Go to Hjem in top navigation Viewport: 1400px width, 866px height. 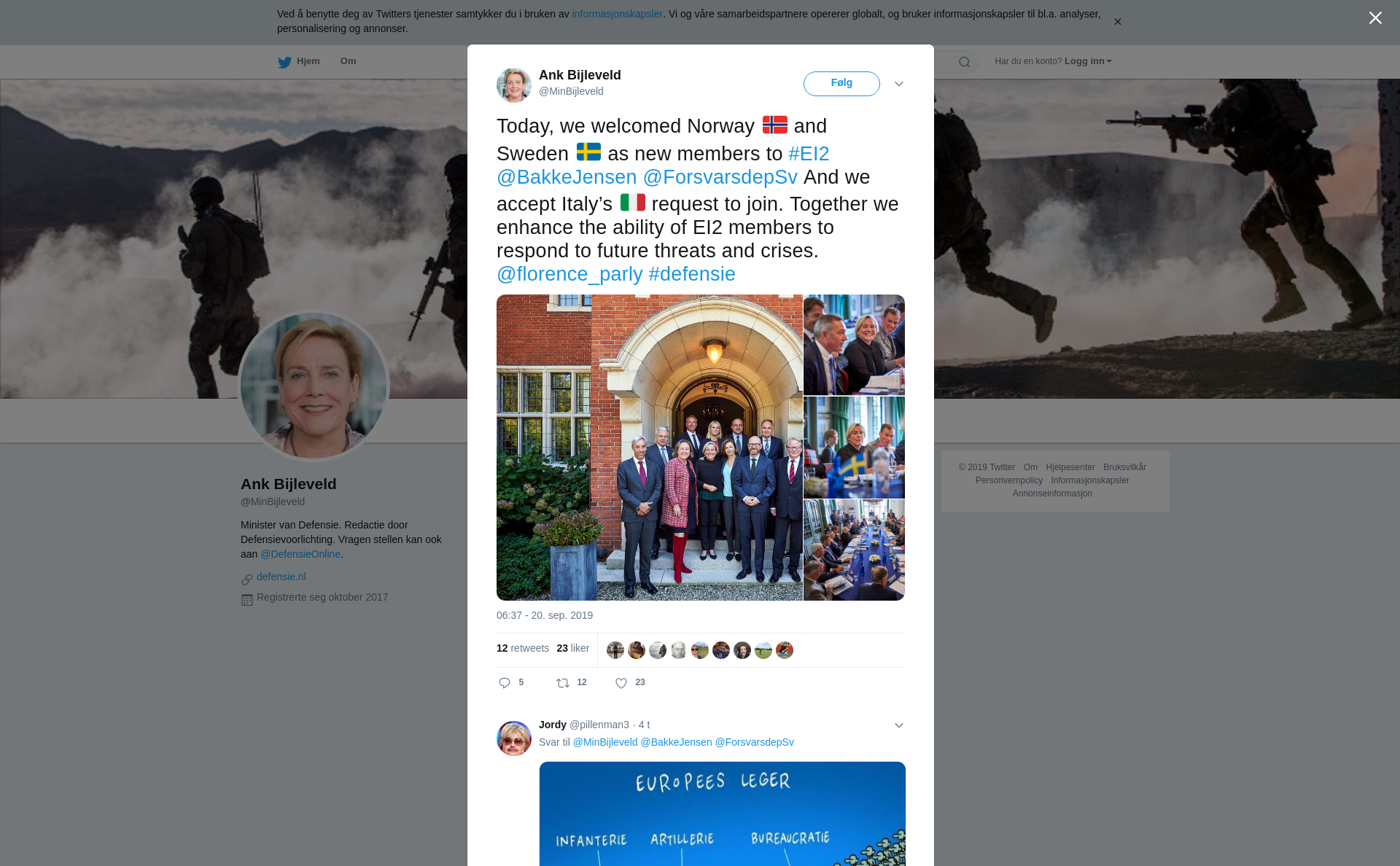pos(308,61)
